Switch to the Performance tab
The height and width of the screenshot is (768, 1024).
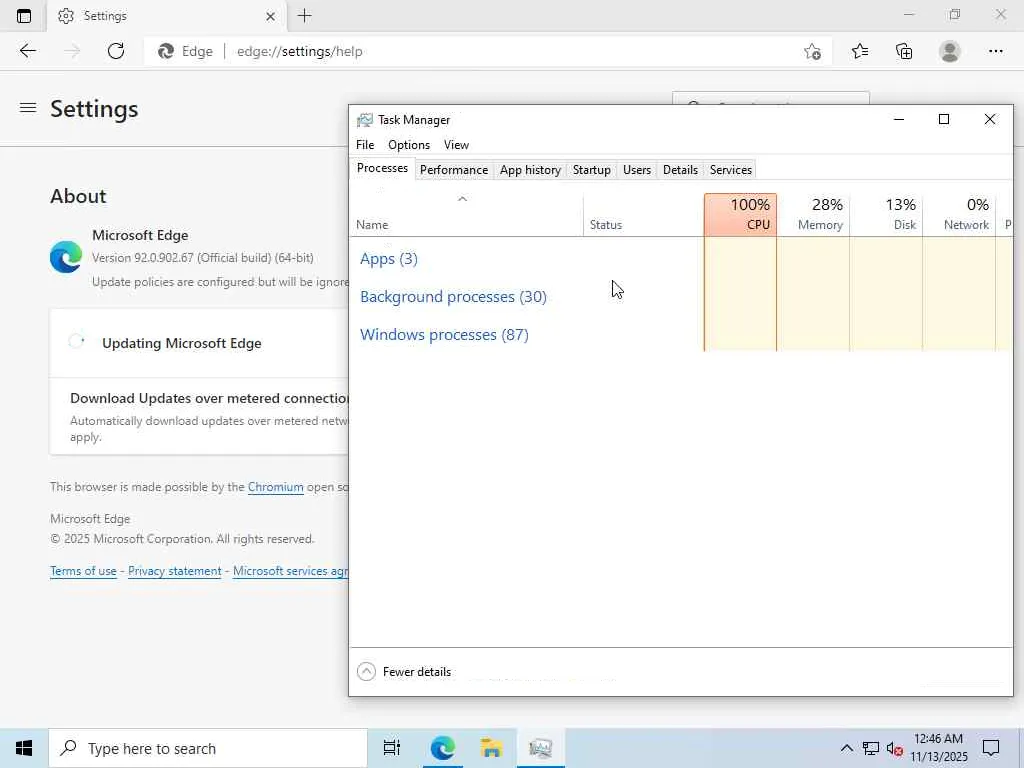454,170
